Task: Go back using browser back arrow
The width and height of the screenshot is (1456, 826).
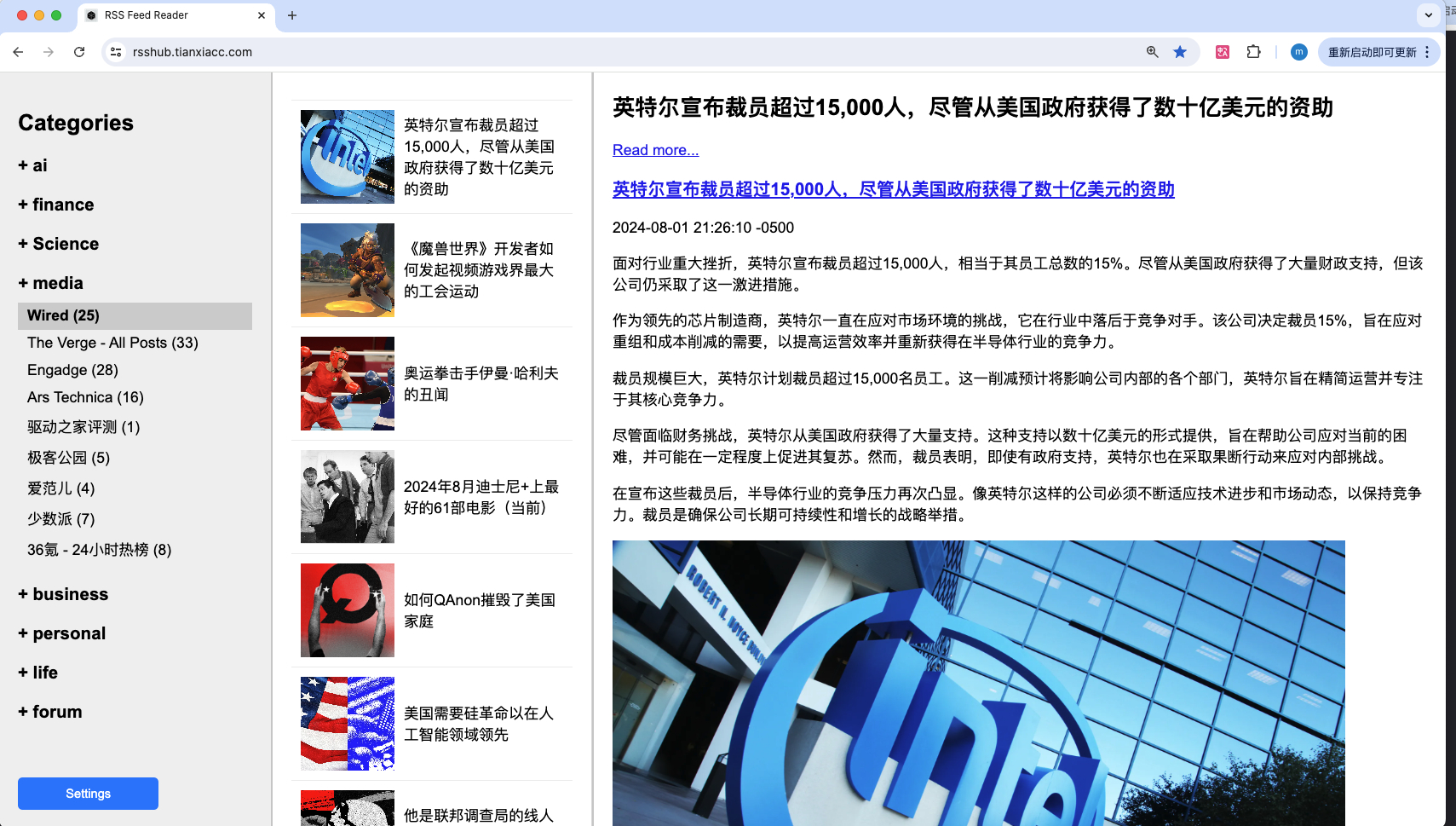Action: point(18,52)
